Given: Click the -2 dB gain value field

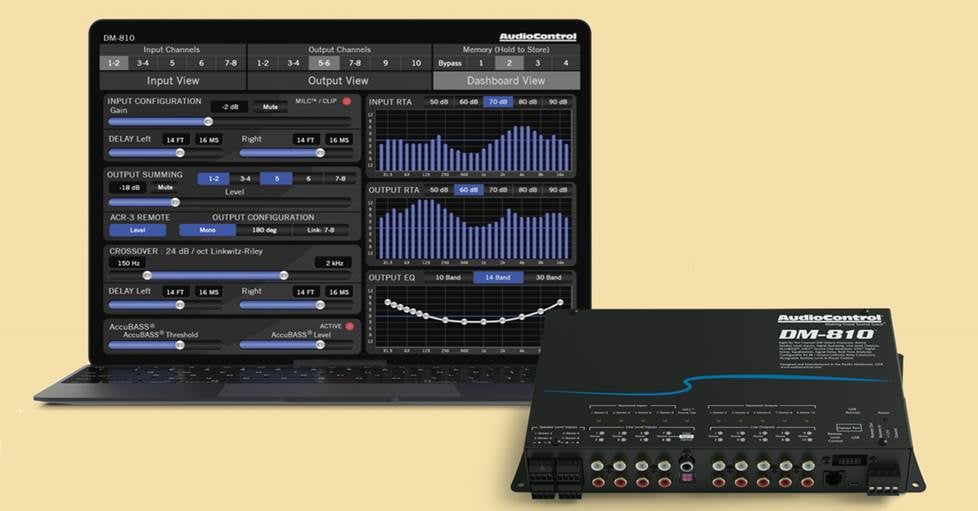Looking at the screenshot, I should click(x=230, y=107).
